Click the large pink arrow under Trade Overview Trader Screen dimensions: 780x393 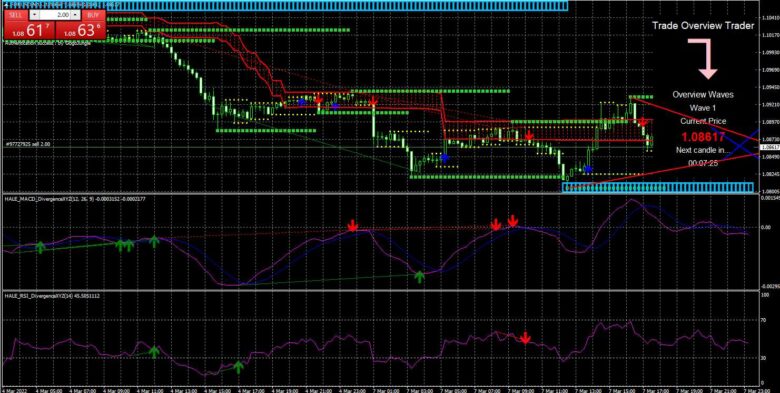pos(703,59)
